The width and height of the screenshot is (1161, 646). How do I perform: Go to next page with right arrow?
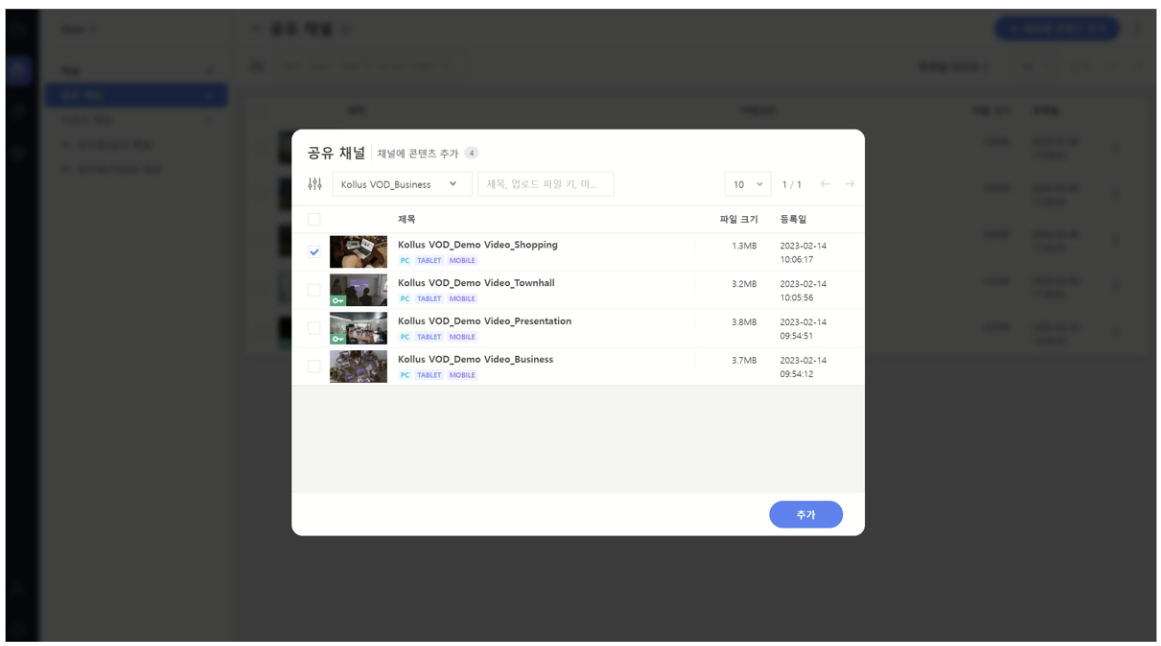pyautogui.click(x=849, y=184)
